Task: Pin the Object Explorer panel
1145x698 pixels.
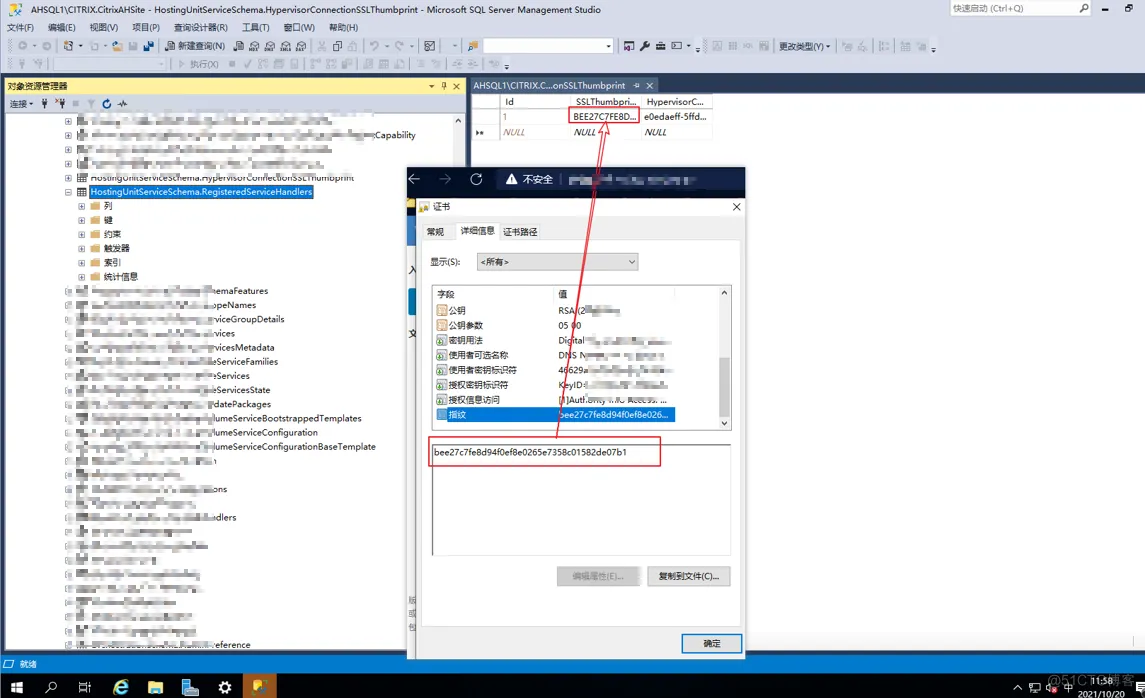Action: 443,86
